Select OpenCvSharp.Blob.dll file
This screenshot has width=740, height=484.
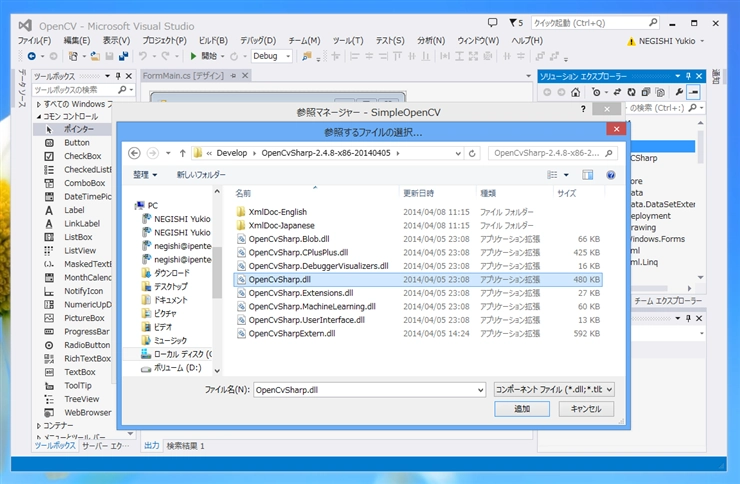(418, 239)
